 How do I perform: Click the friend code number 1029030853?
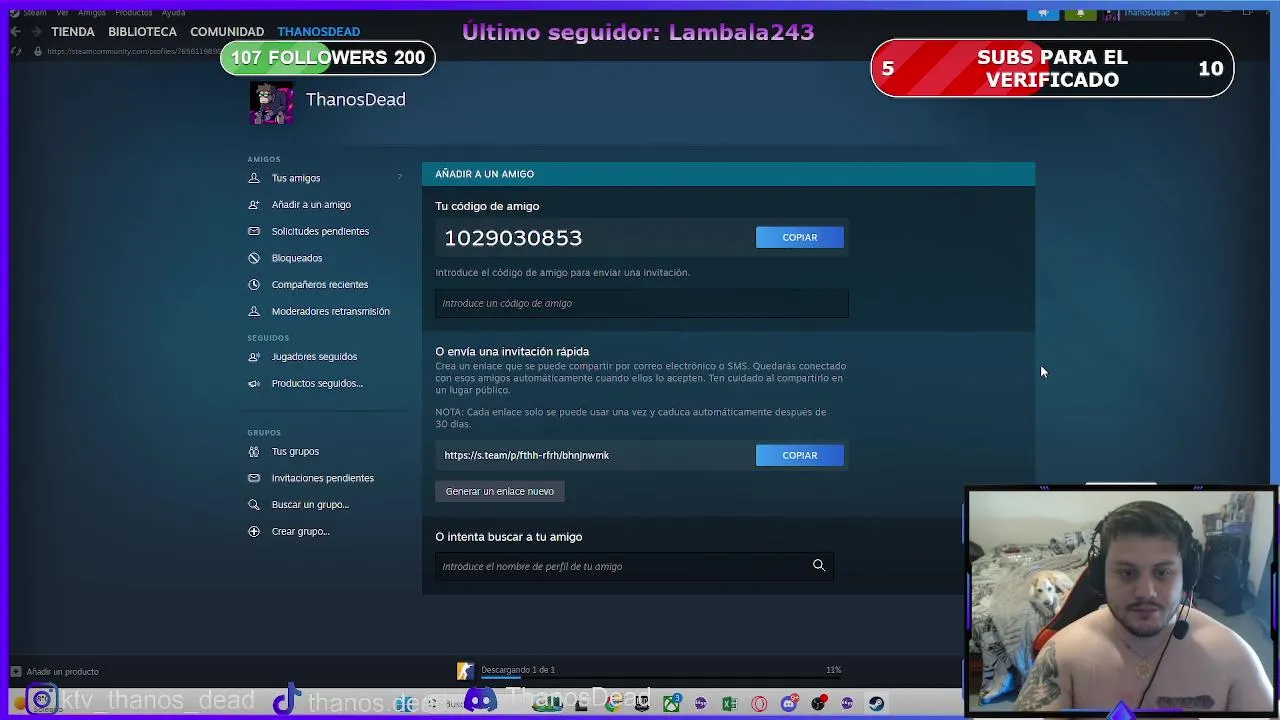(x=513, y=238)
